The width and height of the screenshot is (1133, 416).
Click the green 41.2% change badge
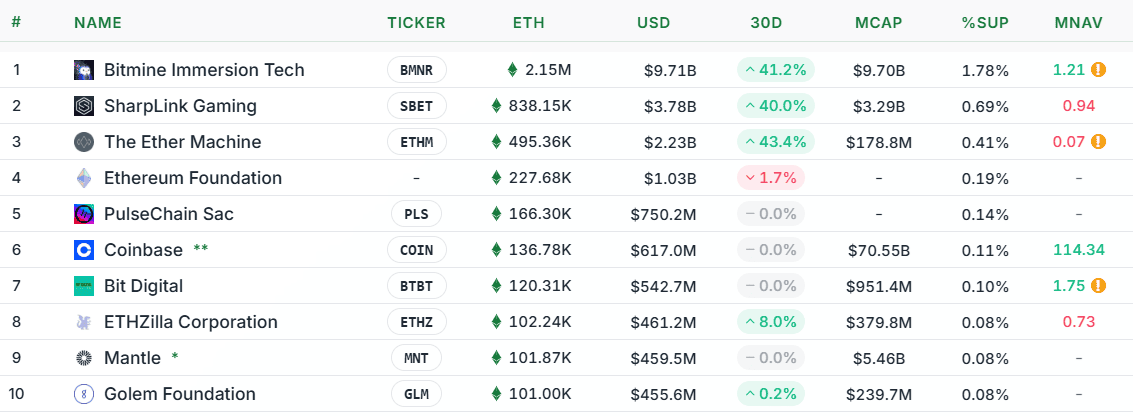pos(776,70)
